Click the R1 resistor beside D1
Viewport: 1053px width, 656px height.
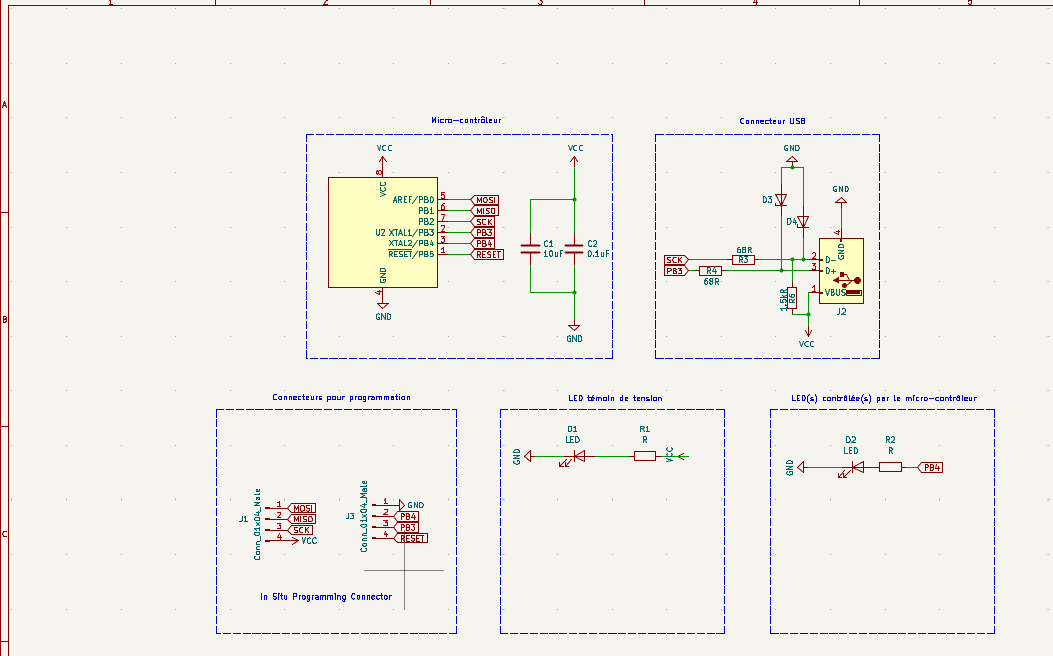click(645, 457)
